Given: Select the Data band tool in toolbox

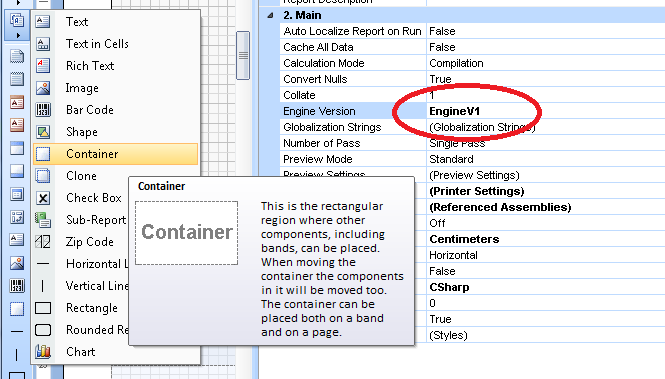Looking at the screenshot, I should [x=17, y=194].
